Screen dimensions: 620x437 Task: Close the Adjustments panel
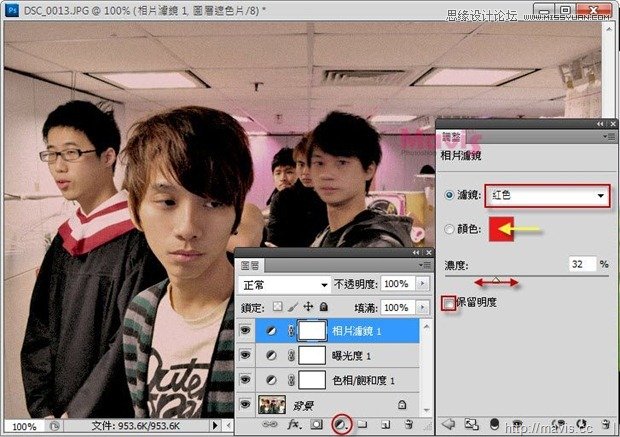point(613,124)
